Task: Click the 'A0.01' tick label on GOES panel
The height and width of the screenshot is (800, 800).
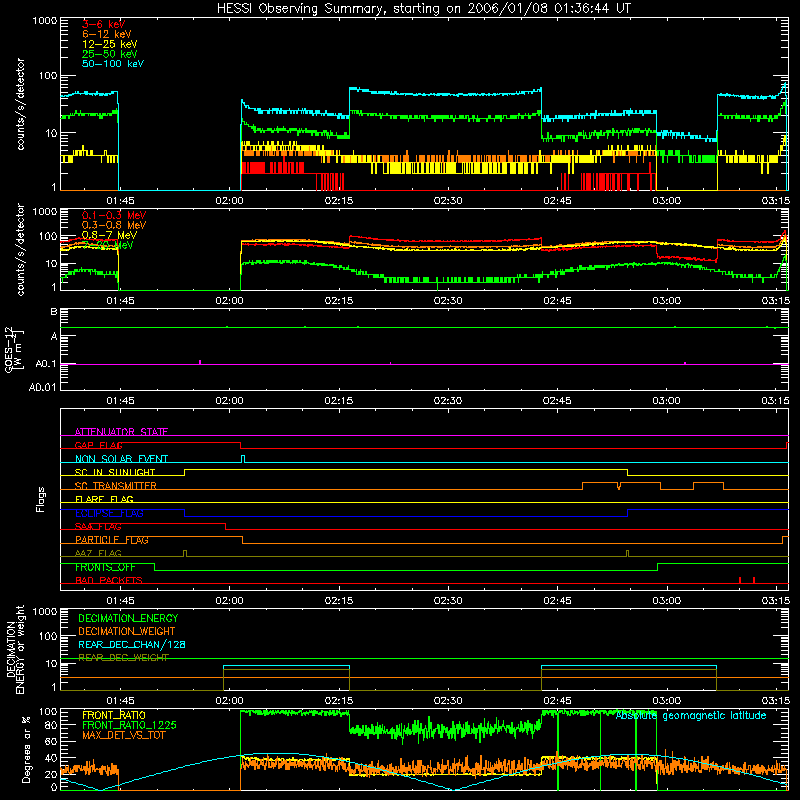Action: pos(43,387)
